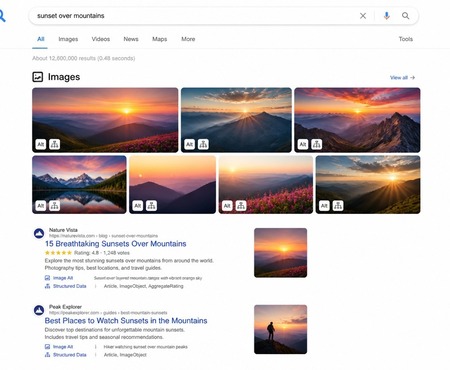Viewport: 450px width, 370px height.
Task: Click Alt badge on sun rays valley image
Action: (x=324, y=206)
